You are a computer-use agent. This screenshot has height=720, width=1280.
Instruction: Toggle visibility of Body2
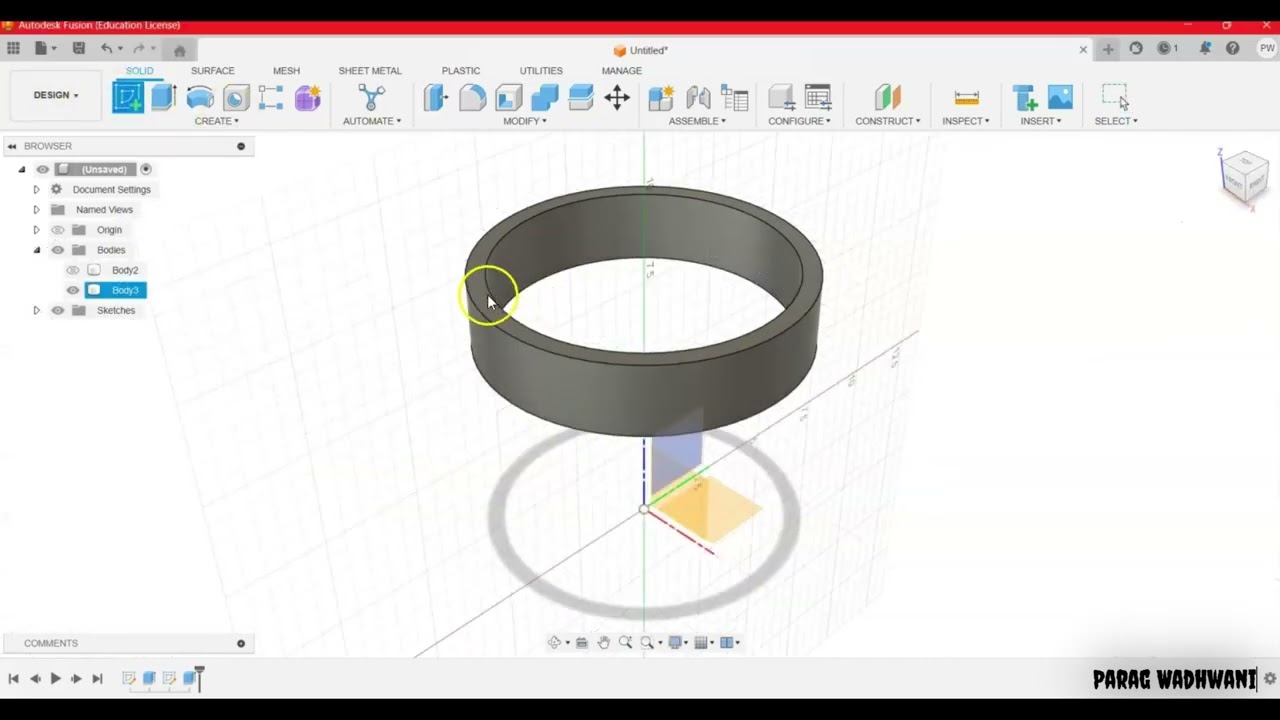(73, 270)
